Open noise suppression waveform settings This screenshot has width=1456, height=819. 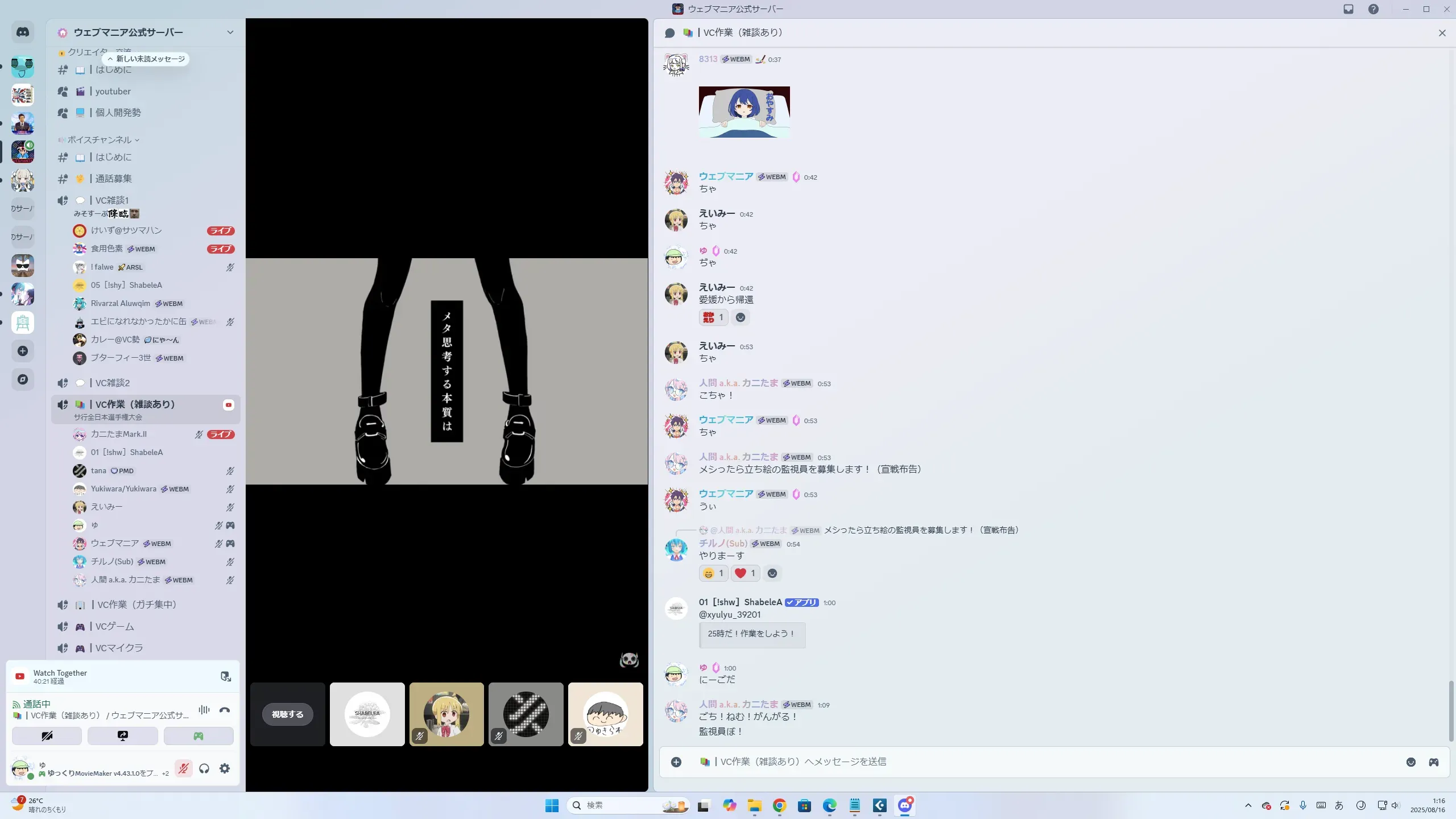coord(204,710)
